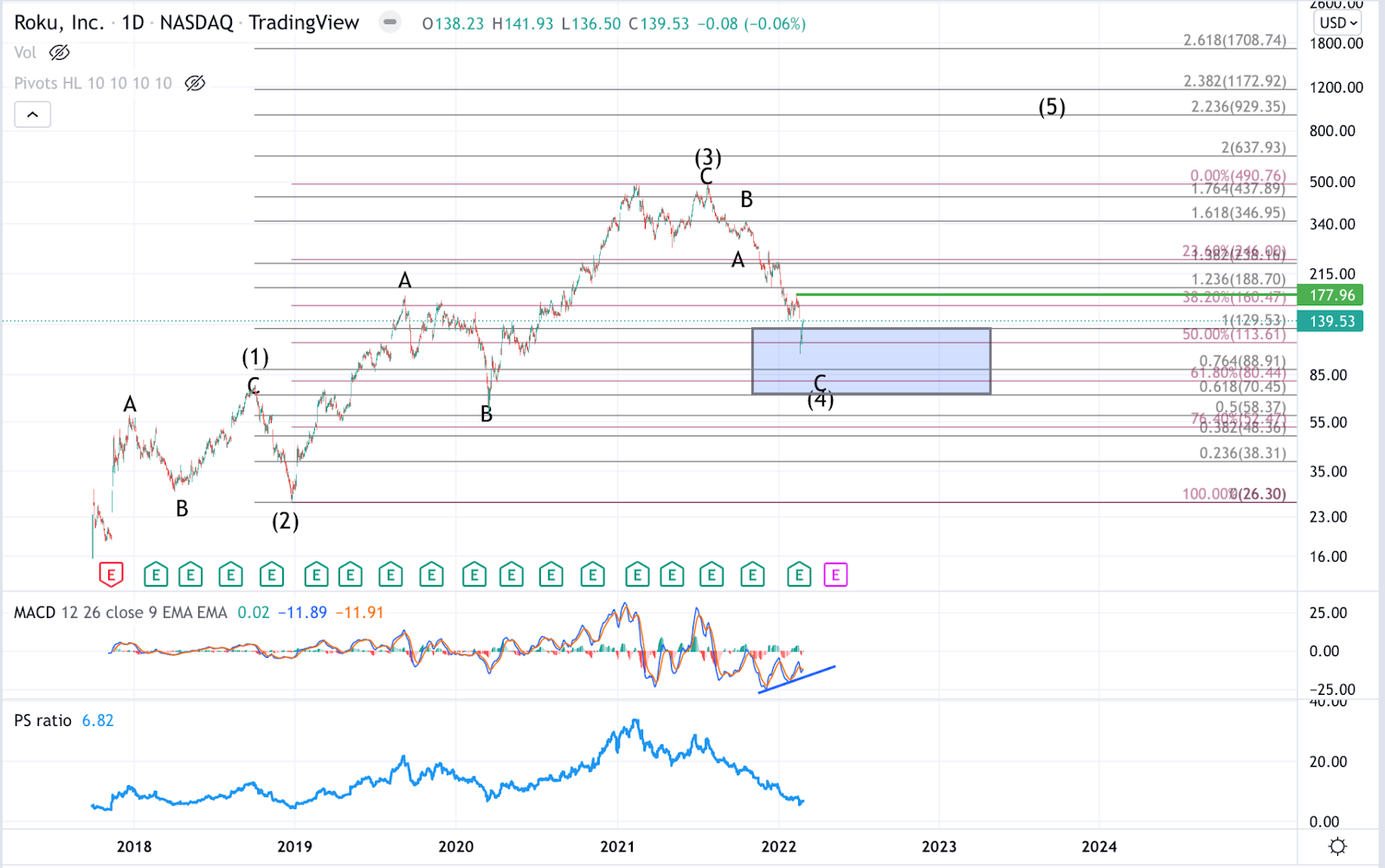Select the Pivots HL 10 10 10 10 label

pos(93,83)
